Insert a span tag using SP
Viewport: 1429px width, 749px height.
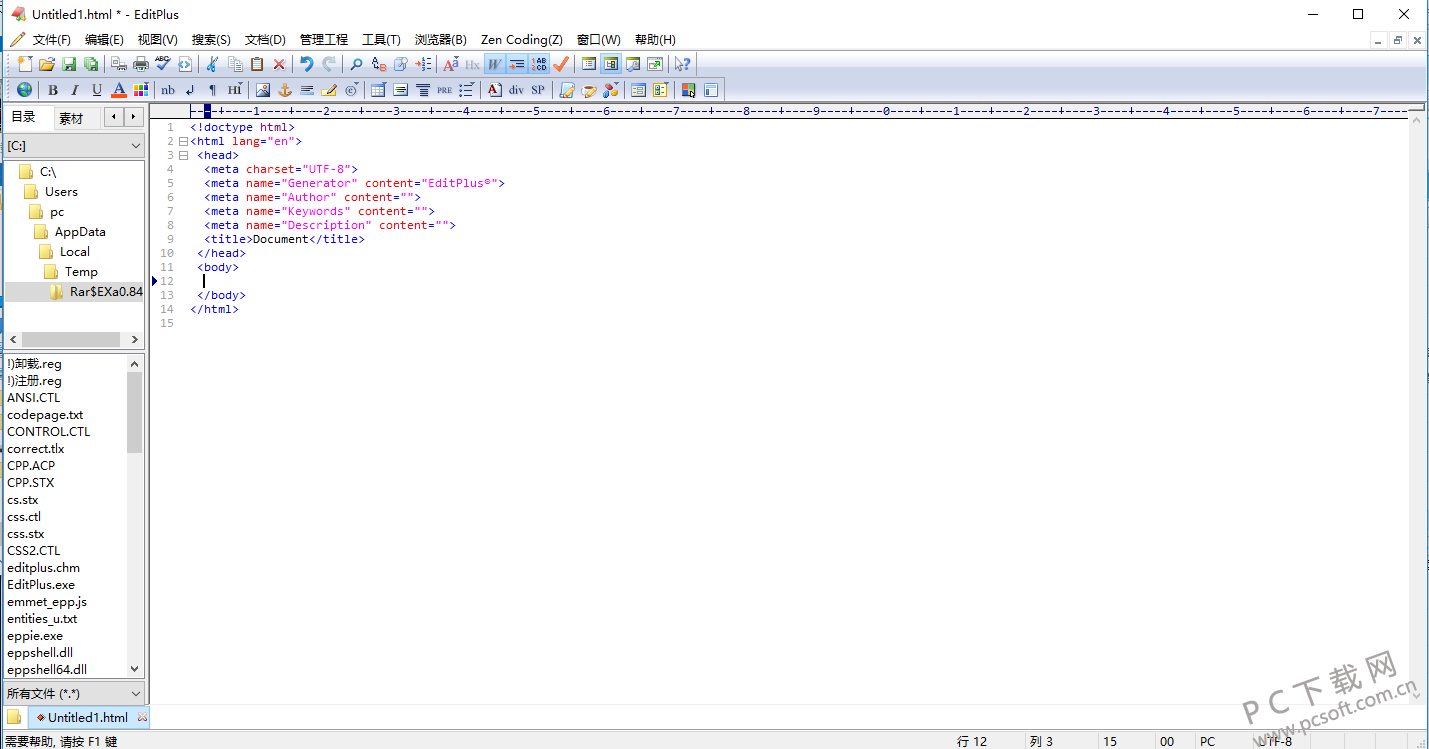point(538,90)
